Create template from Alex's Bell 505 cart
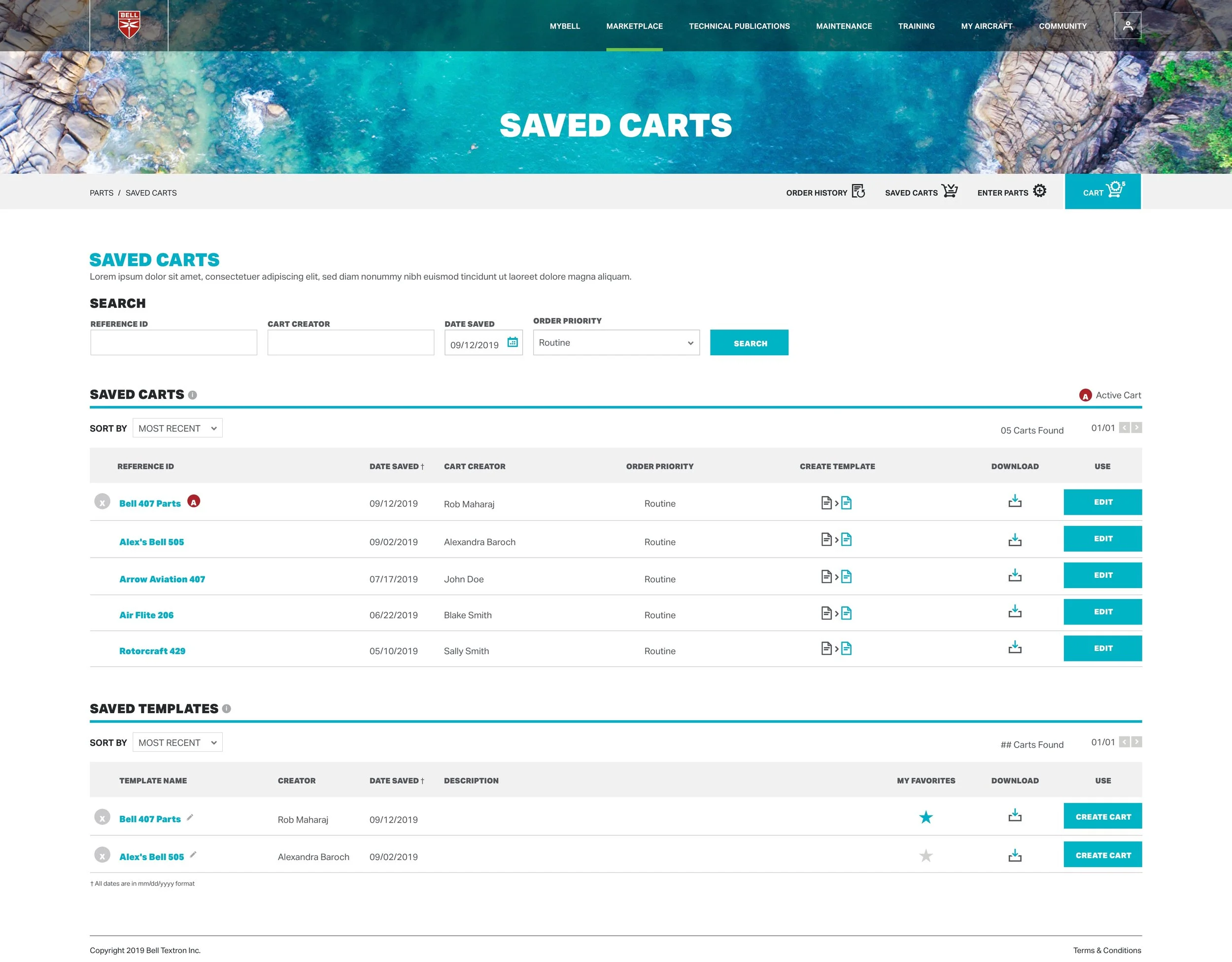The image size is (1232, 962). 837,540
